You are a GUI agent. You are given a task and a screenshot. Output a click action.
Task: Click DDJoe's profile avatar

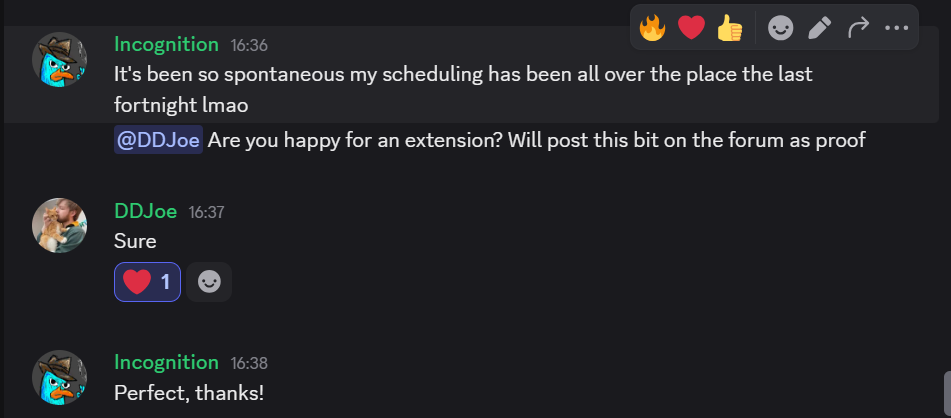point(60,225)
